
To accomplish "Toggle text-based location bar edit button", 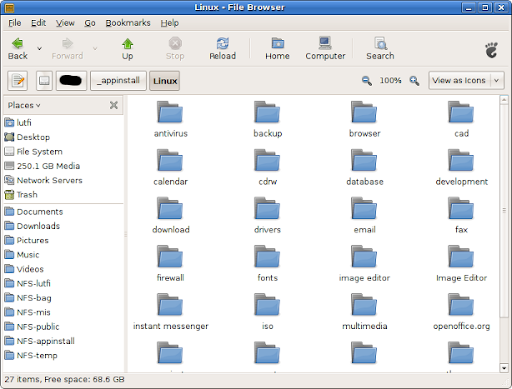I will point(17,81).
